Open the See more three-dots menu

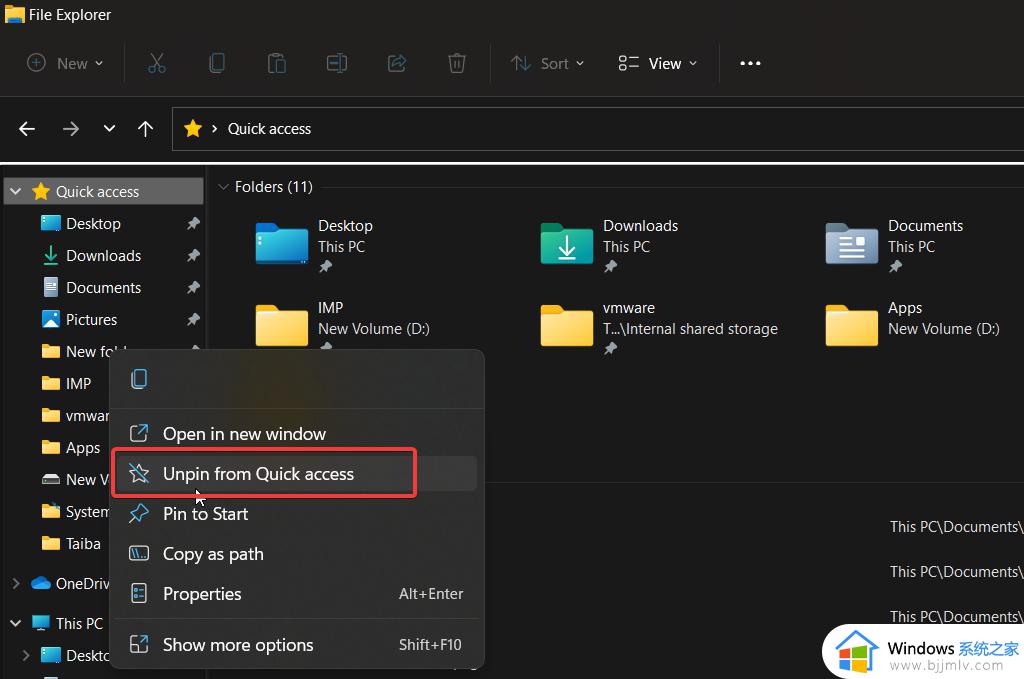point(750,63)
